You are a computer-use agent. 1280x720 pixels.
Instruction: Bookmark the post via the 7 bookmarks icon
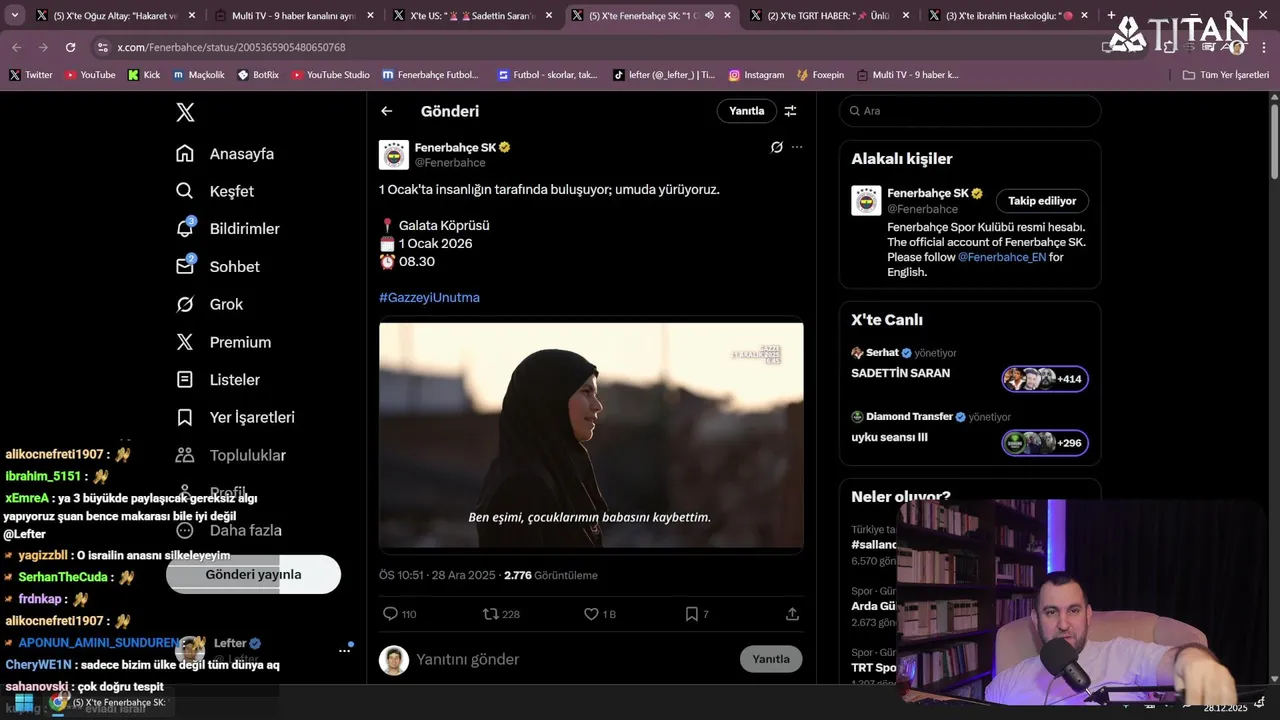(x=691, y=614)
